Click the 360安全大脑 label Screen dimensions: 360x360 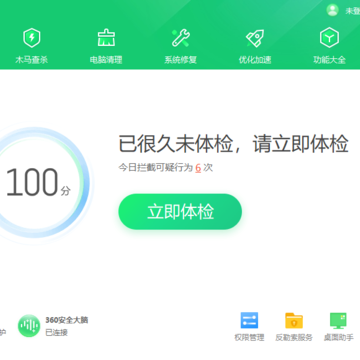pos(67,320)
